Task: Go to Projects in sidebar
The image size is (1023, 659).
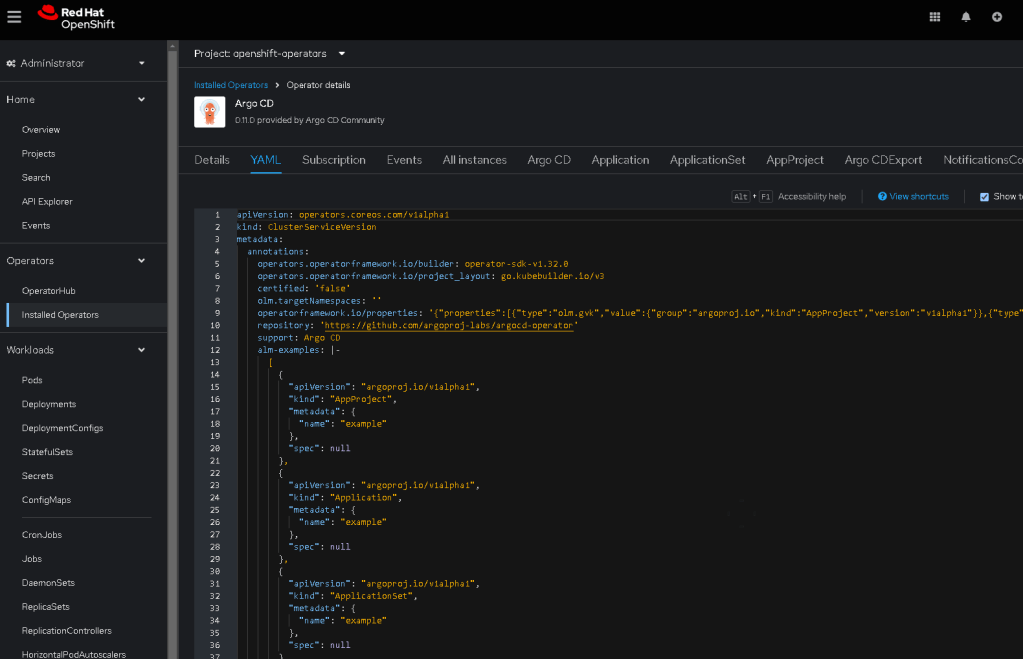Action: pyautogui.click(x=38, y=153)
